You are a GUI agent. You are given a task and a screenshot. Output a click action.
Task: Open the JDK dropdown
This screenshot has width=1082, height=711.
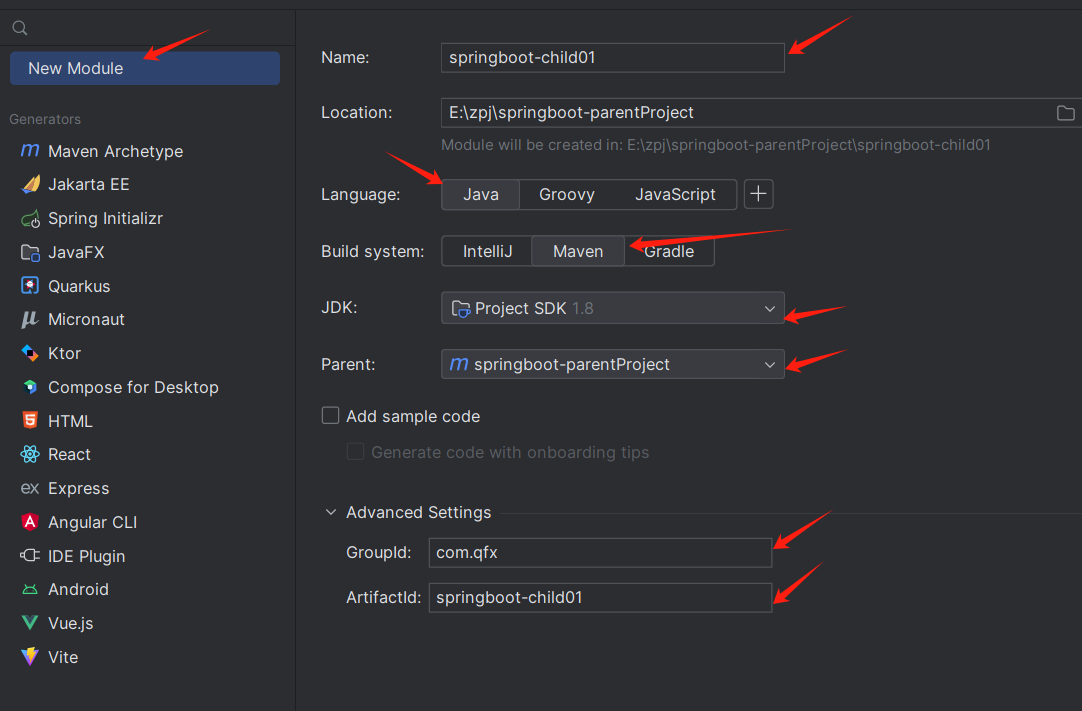click(x=612, y=308)
